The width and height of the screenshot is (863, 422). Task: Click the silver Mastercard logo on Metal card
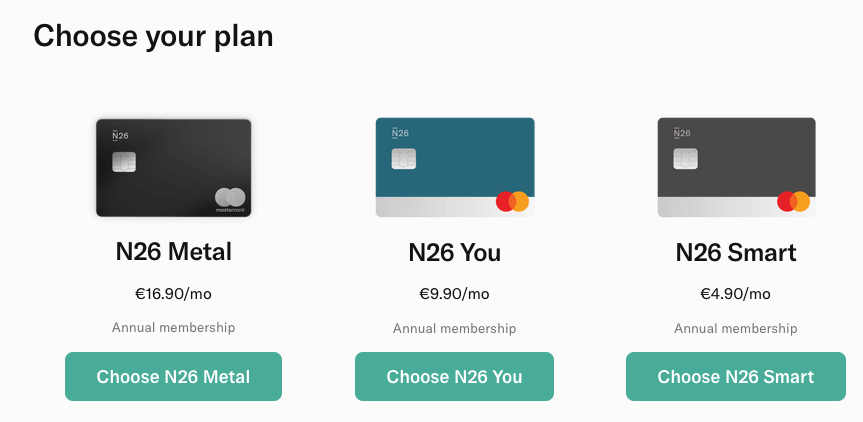tap(230, 199)
